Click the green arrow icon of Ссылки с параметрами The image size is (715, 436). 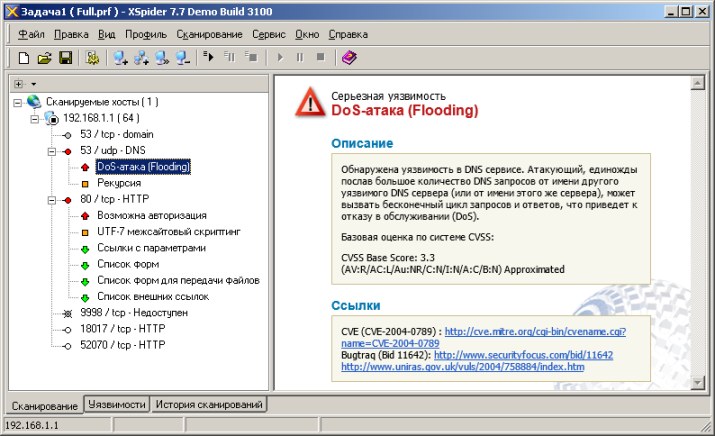coord(85,249)
